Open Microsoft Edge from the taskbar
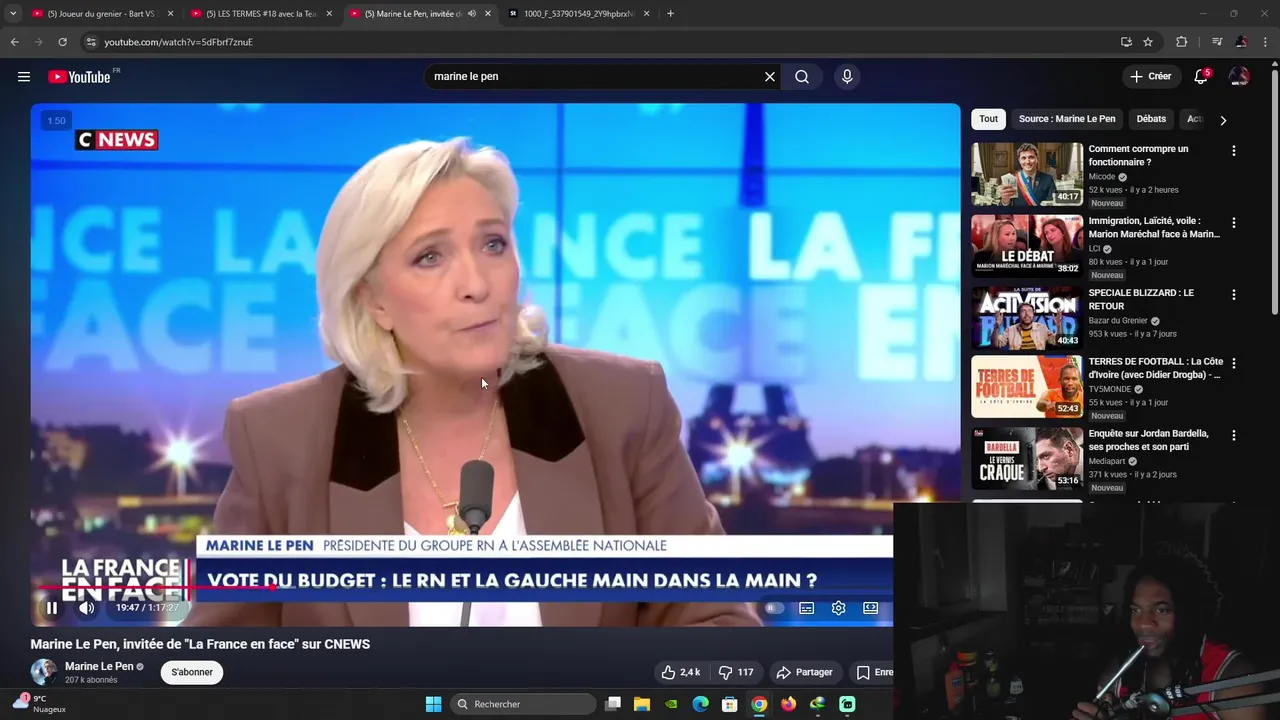This screenshot has width=1280, height=720. [x=701, y=704]
